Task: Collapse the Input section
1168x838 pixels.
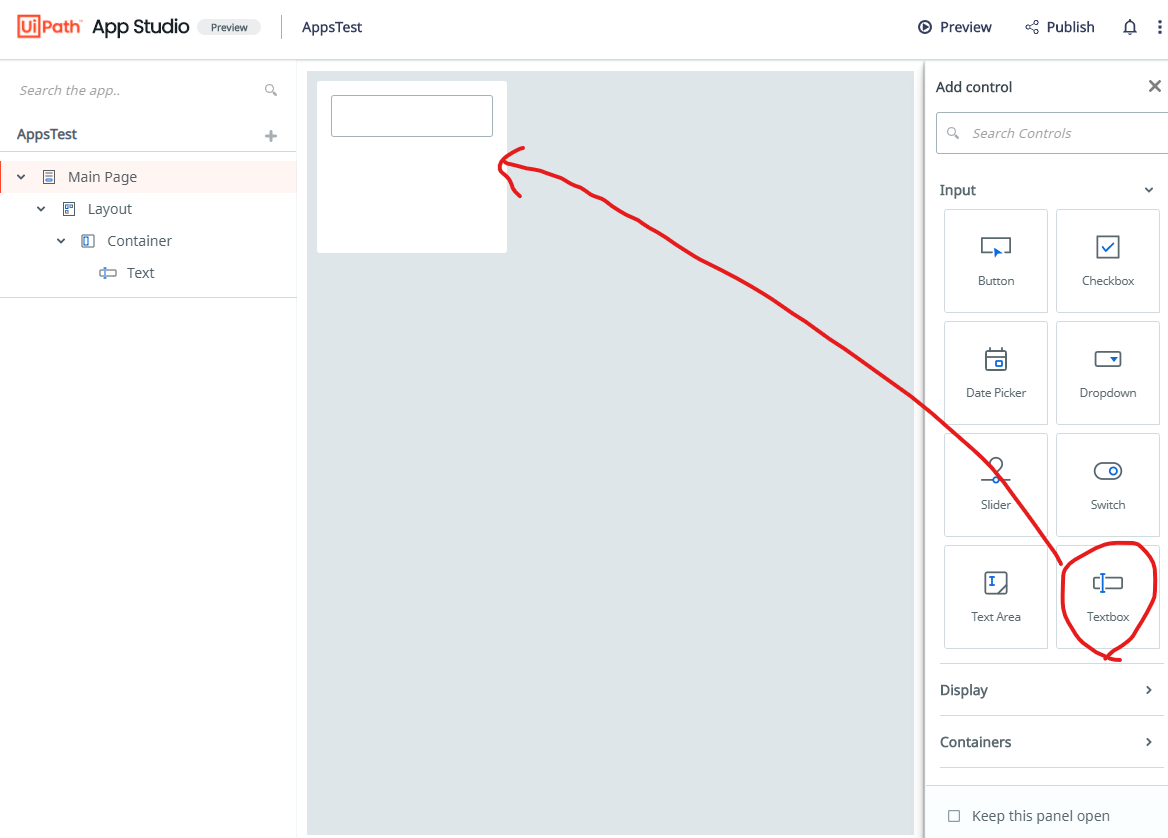Action: pyautogui.click(x=1148, y=190)
